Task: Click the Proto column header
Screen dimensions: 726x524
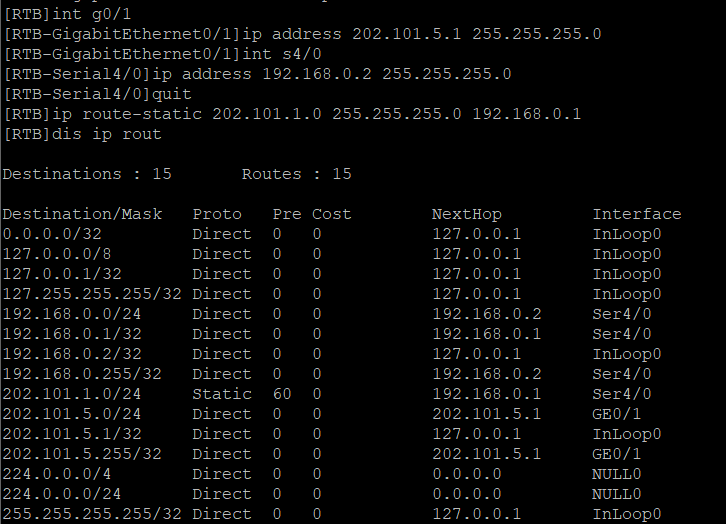Action: pos(217,213)
